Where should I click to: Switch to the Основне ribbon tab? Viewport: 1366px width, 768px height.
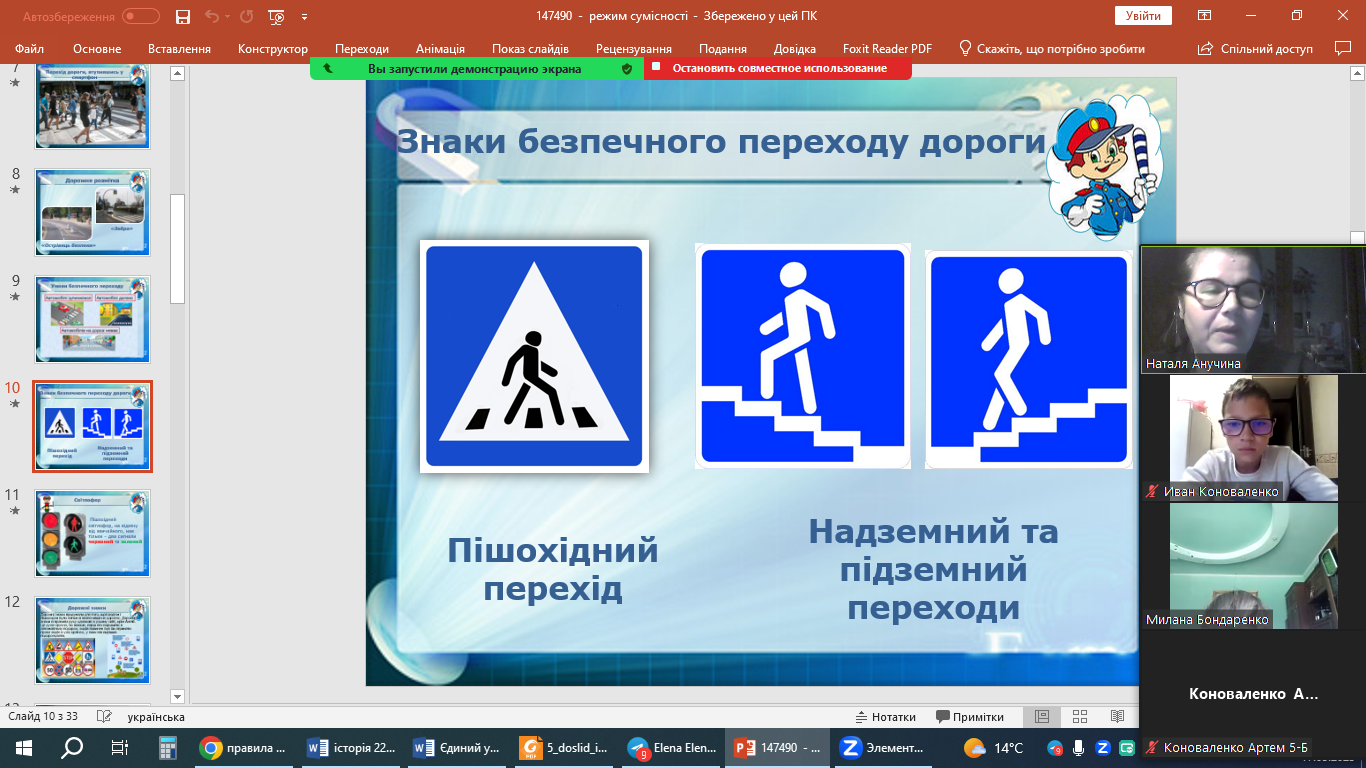click(97, 49)
